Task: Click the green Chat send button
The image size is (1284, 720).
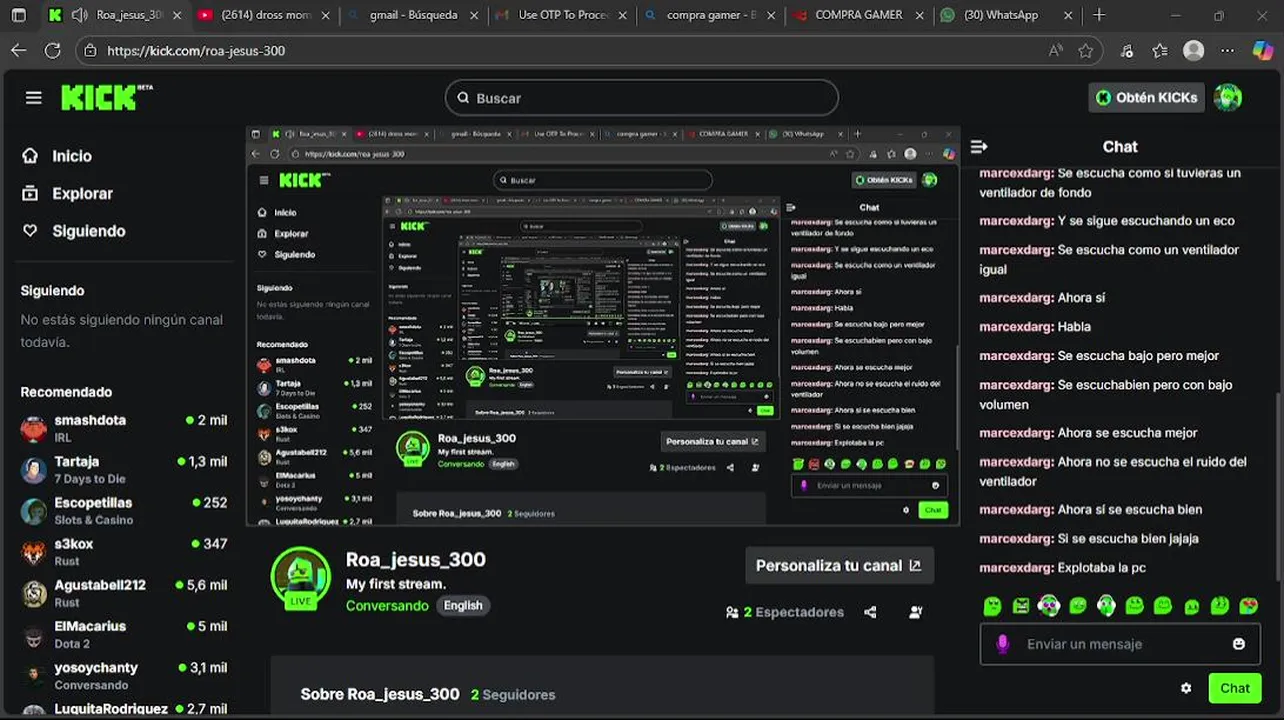Action: [x=1234, y=688]
